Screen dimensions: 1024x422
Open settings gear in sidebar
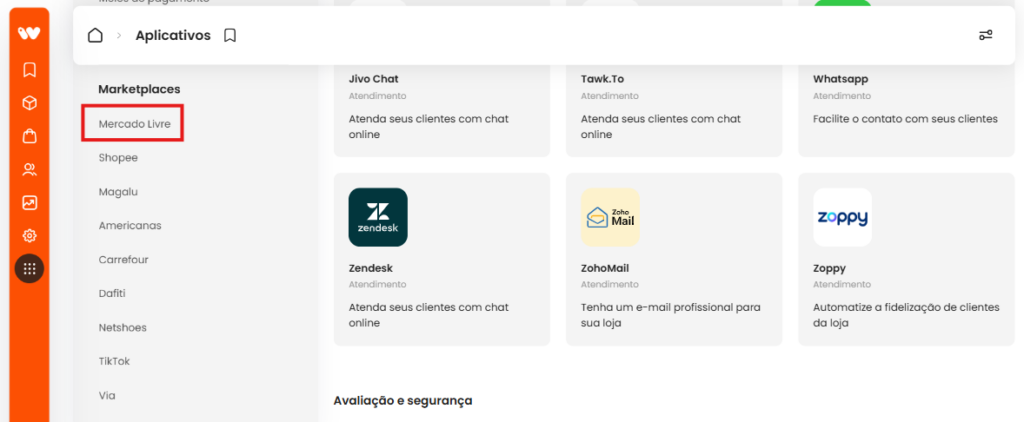click(x=29, y=236)
